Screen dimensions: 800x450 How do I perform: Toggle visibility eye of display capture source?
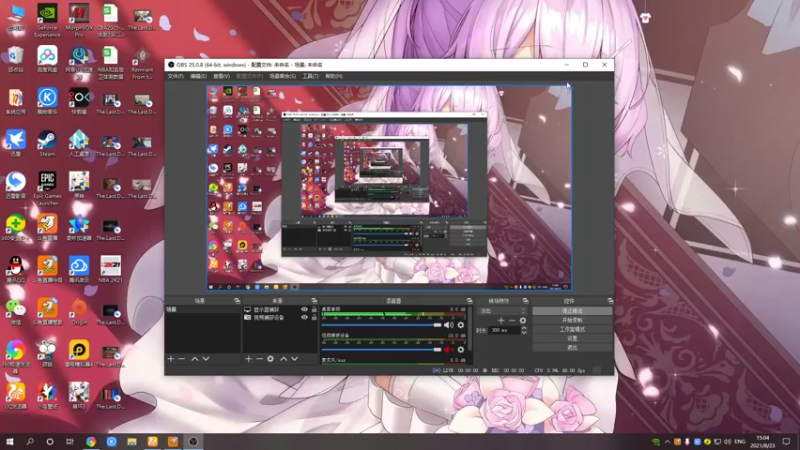[305, 310]
